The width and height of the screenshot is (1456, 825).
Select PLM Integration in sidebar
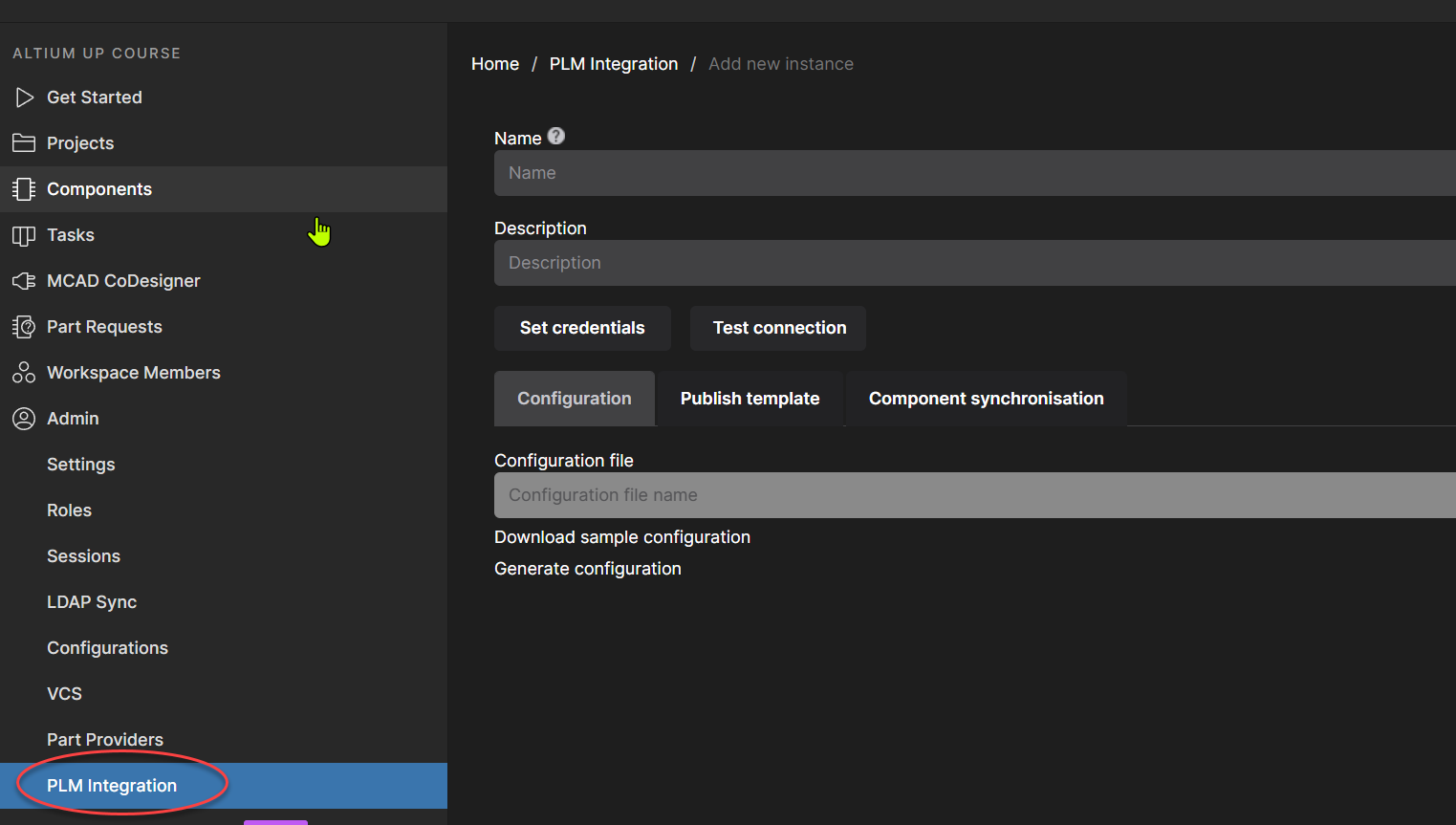coord(224,786)
